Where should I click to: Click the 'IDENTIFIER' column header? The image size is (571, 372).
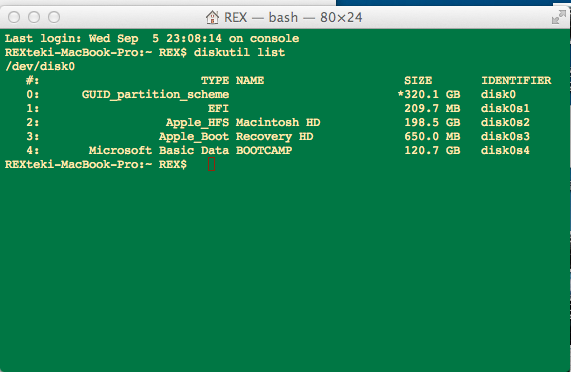[x=516, y=80]
